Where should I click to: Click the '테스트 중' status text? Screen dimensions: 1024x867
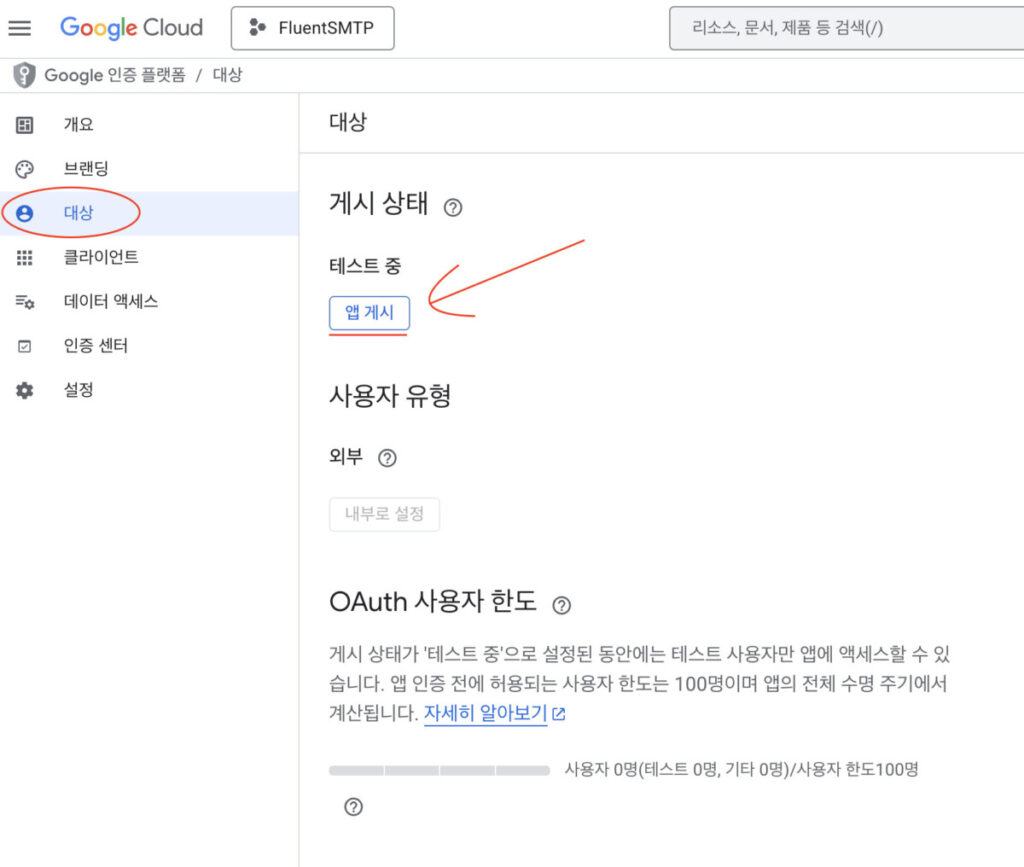click(x=365, y=266)
